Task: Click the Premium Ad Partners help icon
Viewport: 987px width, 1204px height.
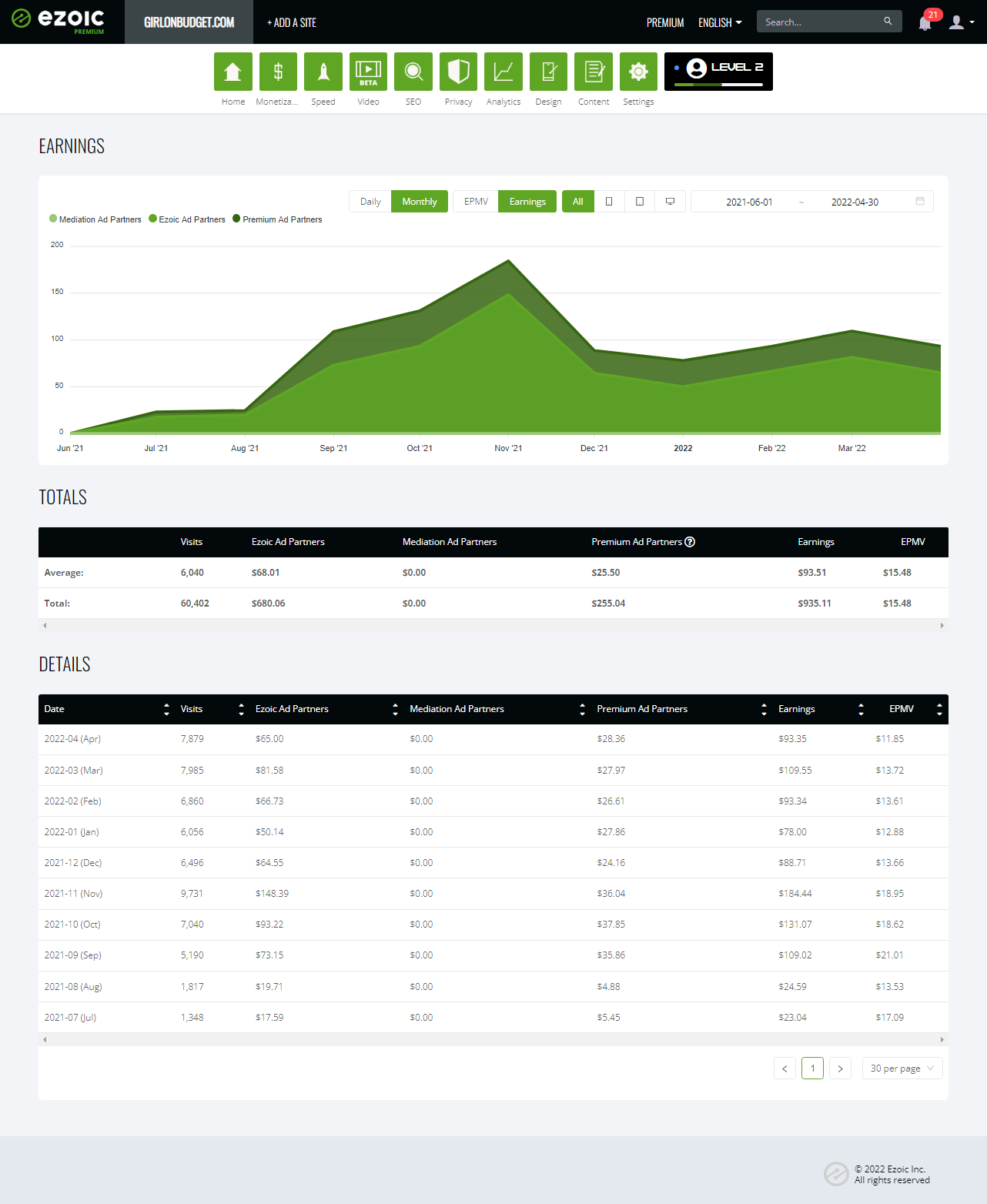Action: (x=690, y=542)
